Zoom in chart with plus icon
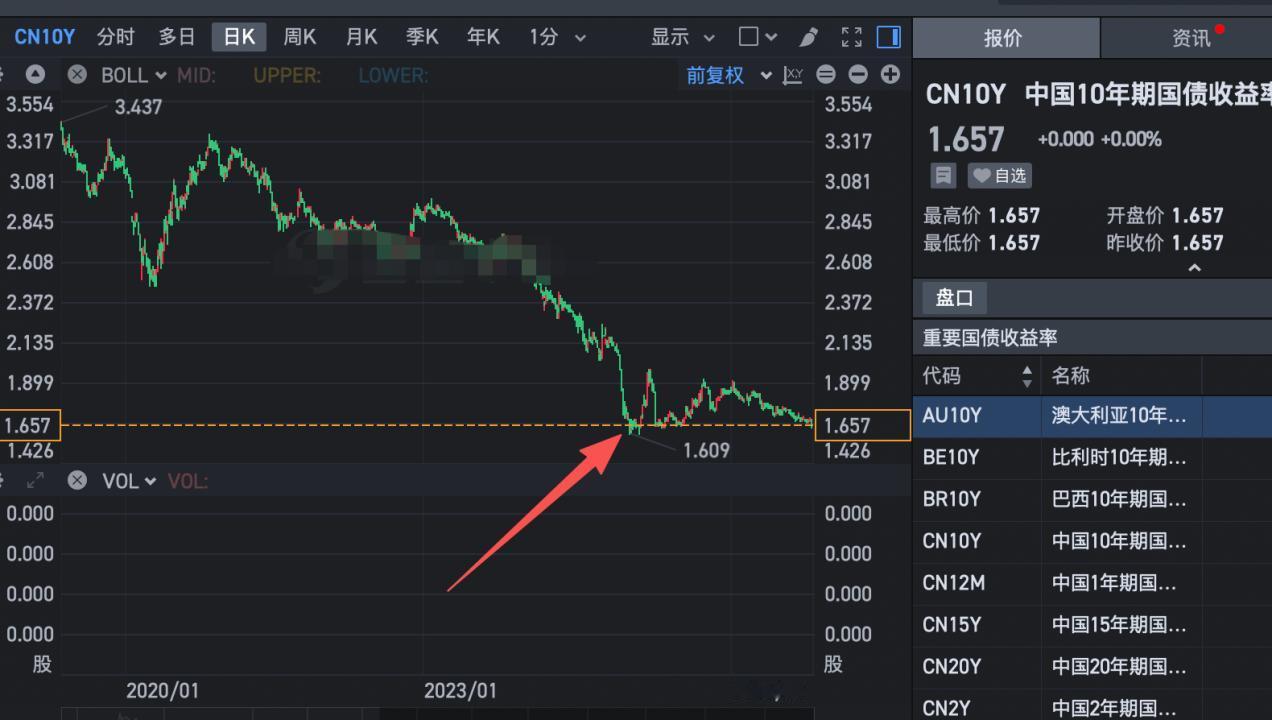Image resolution: width=1272 pixels, height=720 pixels. point(890,75)
